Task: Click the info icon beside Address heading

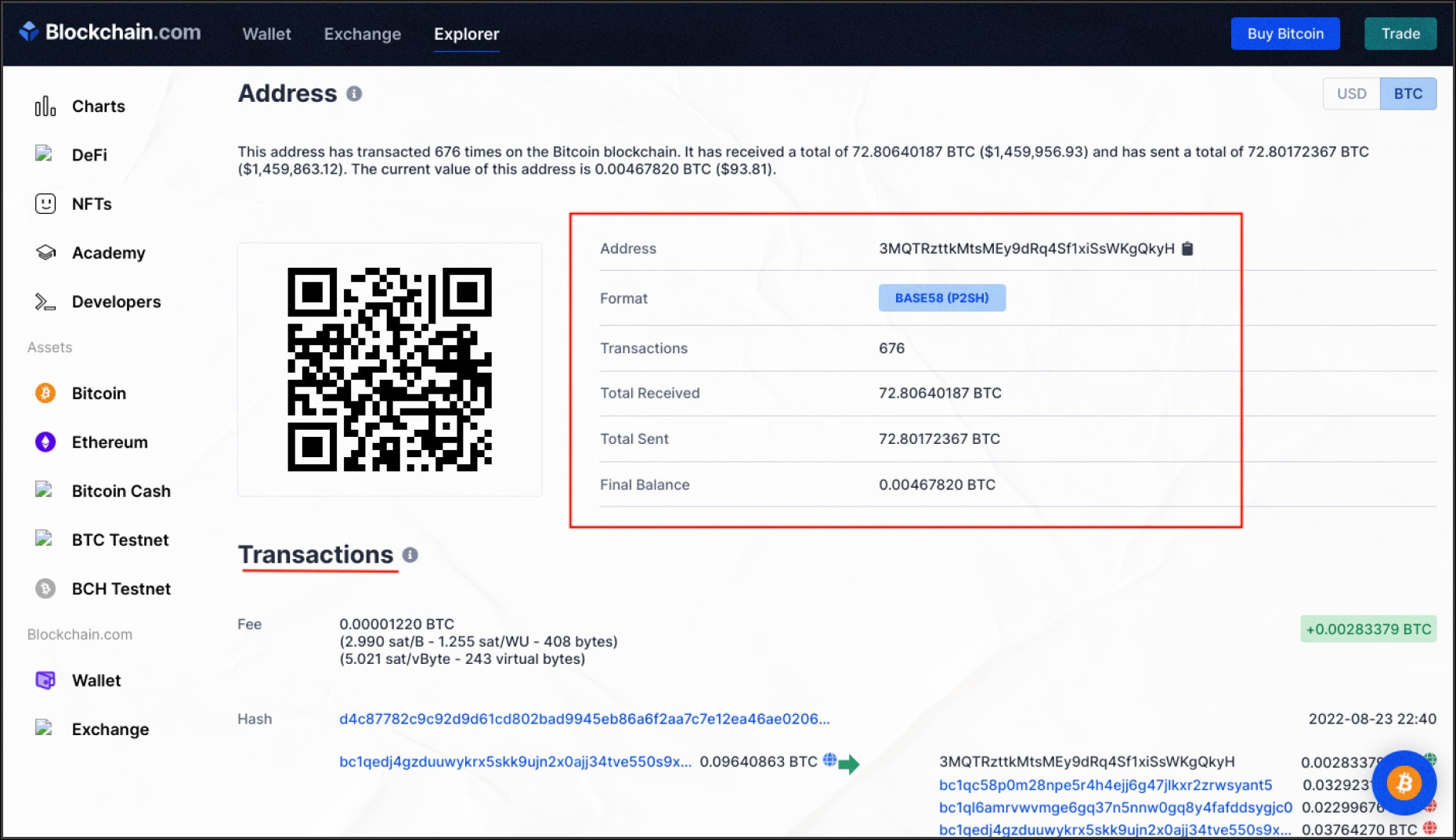Action: tap(354, 94)
